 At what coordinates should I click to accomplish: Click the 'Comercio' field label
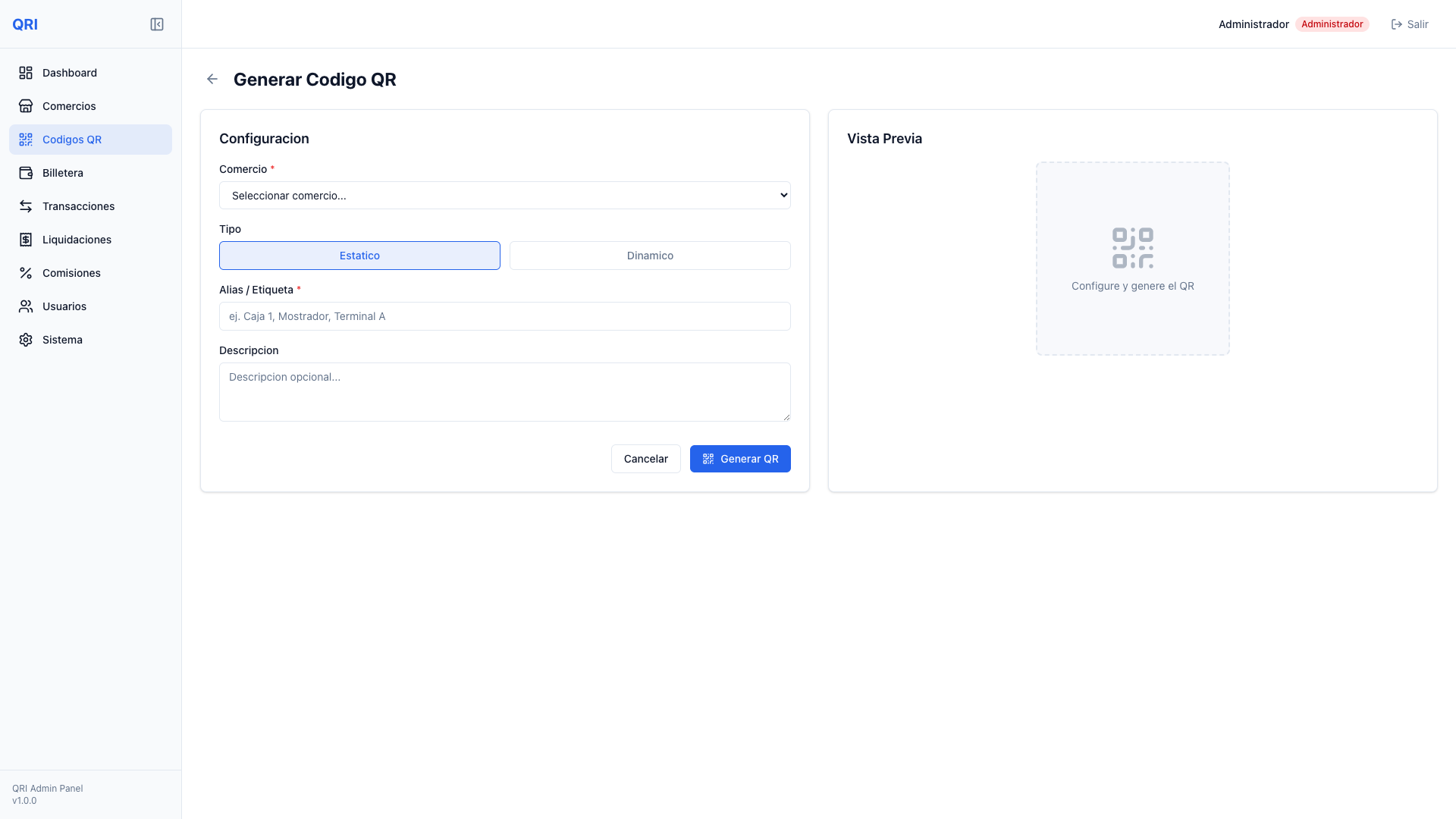pyautogui.click(x=243, y=169)
